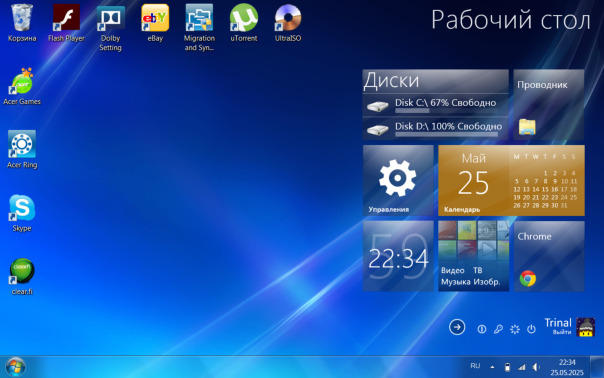This screenshot has height=378, width=604.
Task: Click the speaker volume icon in system tray
Action: [536, 367]
